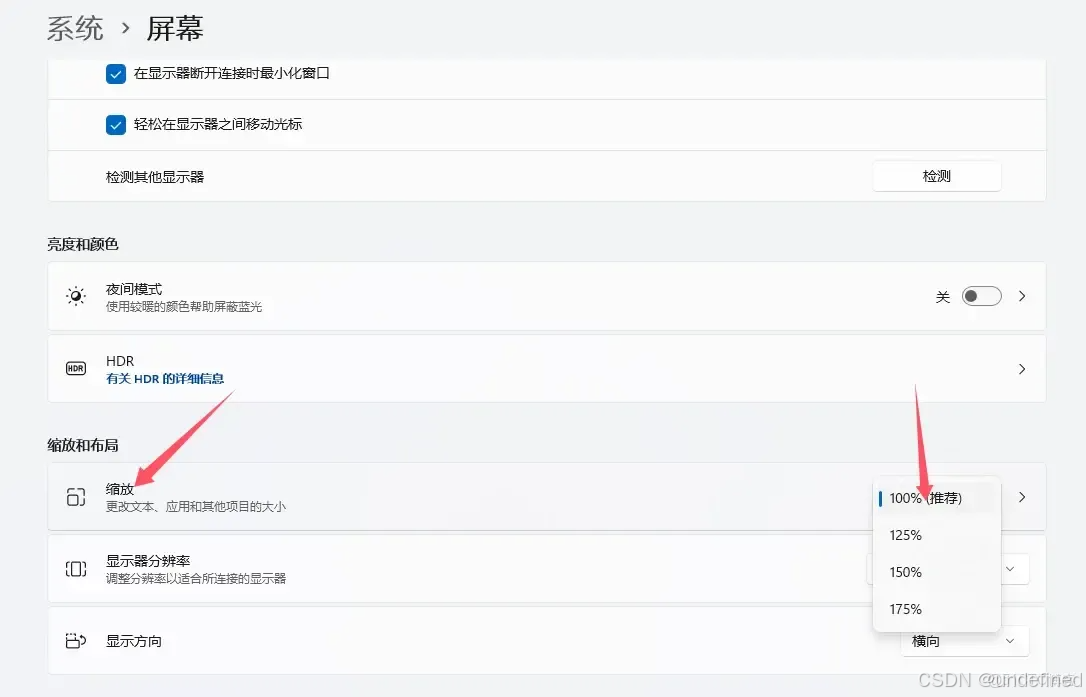1086x697 pixels.
Task: Open HDR settings via chevron arrow
Action: pyautogui.click(x=1021, y=368)
